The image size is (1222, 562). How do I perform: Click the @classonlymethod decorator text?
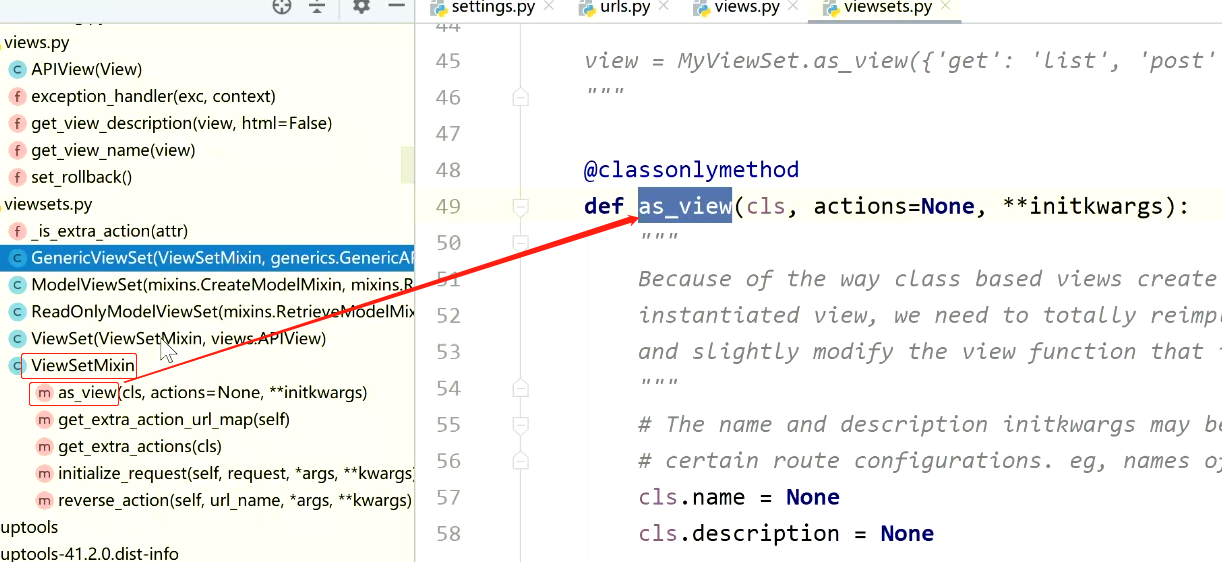tap(692, 170)
